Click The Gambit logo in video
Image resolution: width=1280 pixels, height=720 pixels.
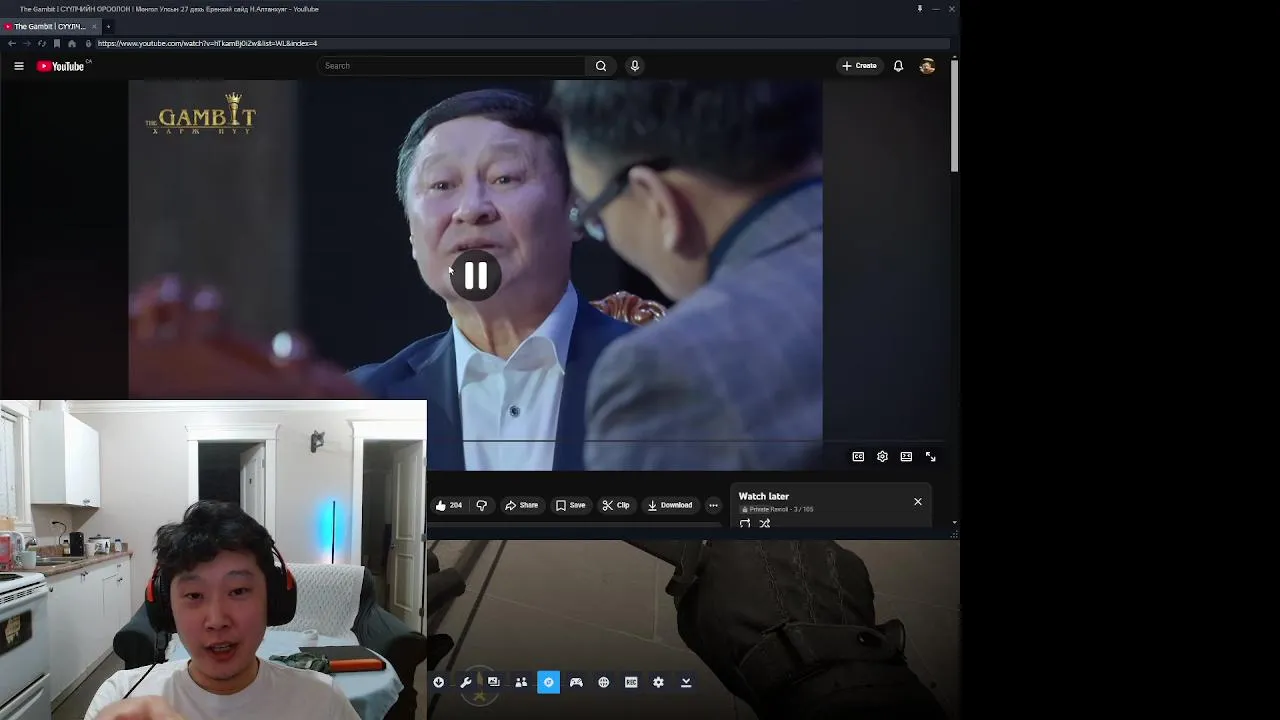coord(201,113)
